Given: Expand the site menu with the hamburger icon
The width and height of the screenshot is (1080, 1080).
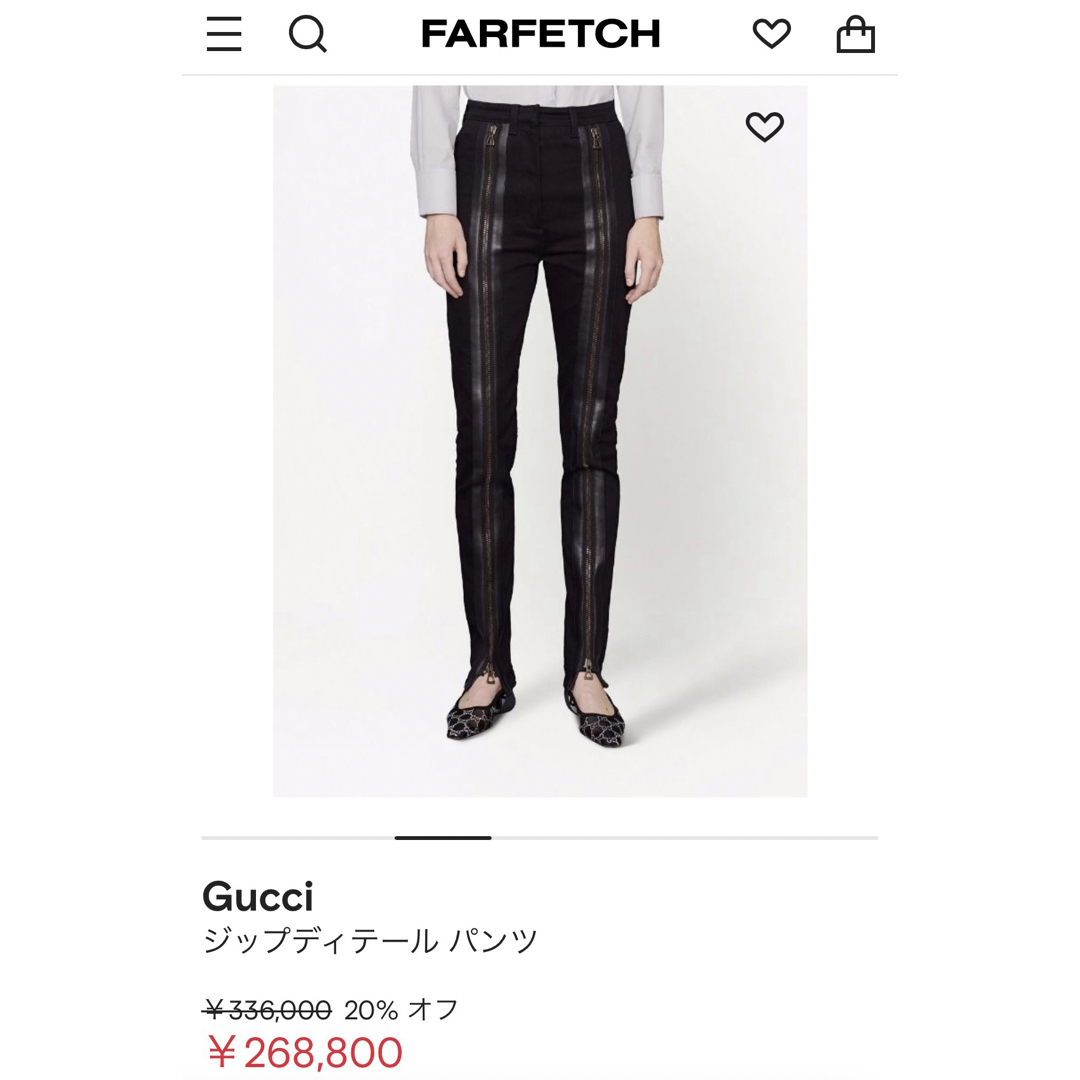Looking at the screenshot, I should [x=224, y=33].
